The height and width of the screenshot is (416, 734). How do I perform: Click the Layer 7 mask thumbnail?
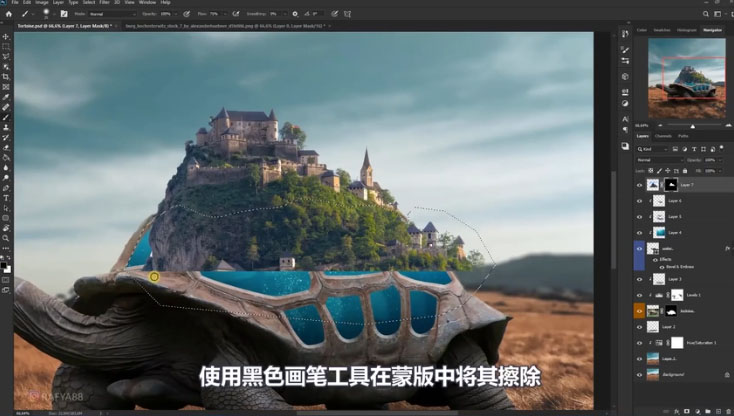[672, 185]
